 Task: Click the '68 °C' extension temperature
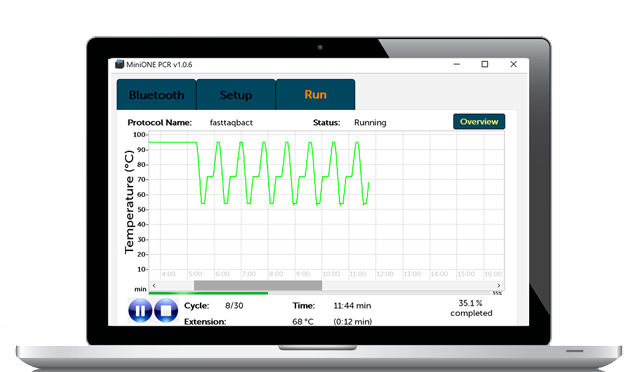(303, 322)
